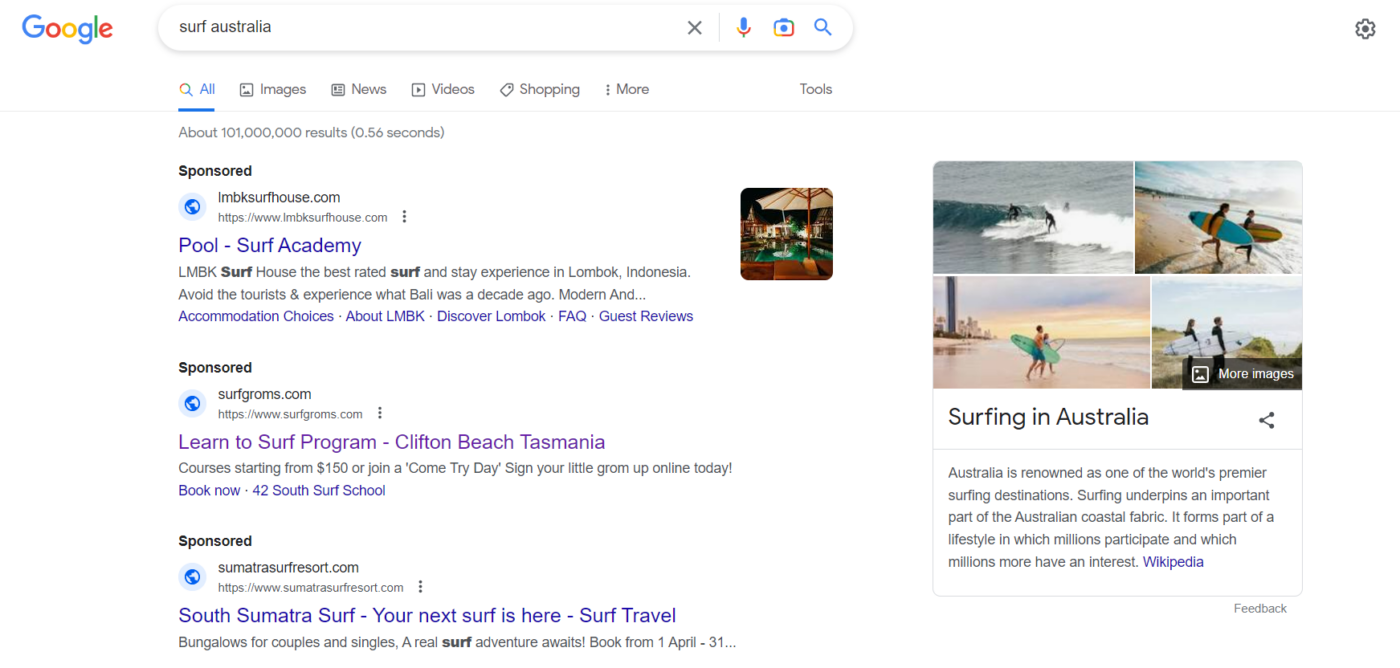Open the Pool - Surf Academy link
The width and height of the screenshot is (1400, 668).
click(x=270, y=245)
